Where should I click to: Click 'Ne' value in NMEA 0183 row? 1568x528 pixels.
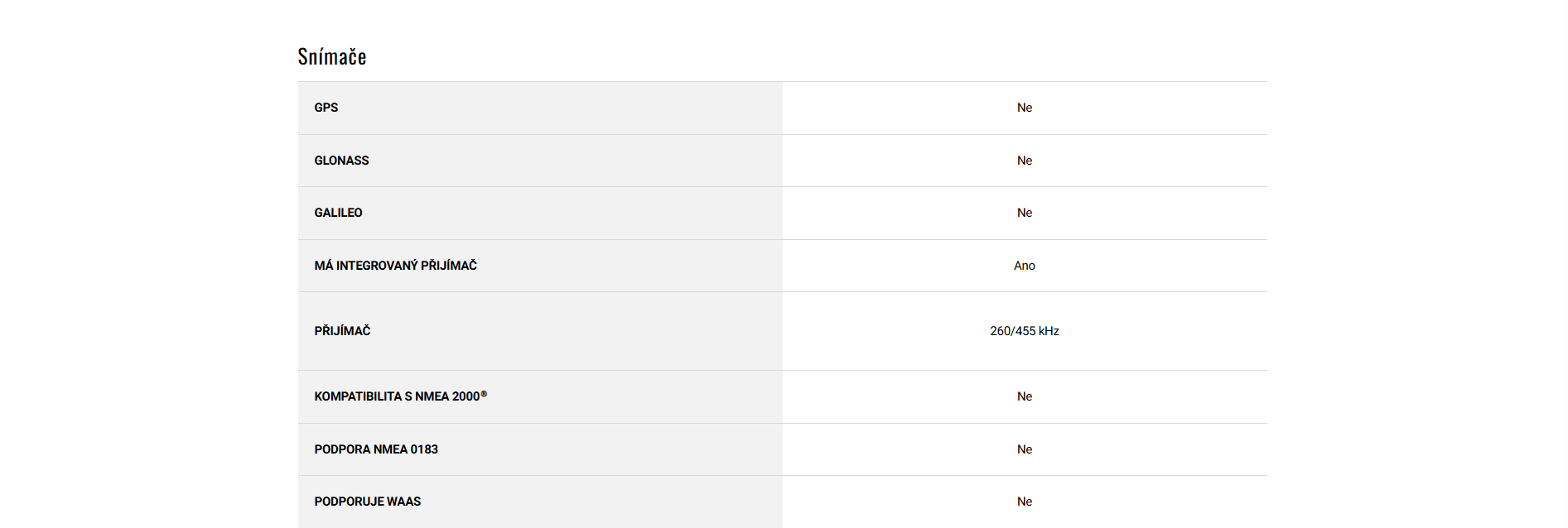(x=1025, y=449)
